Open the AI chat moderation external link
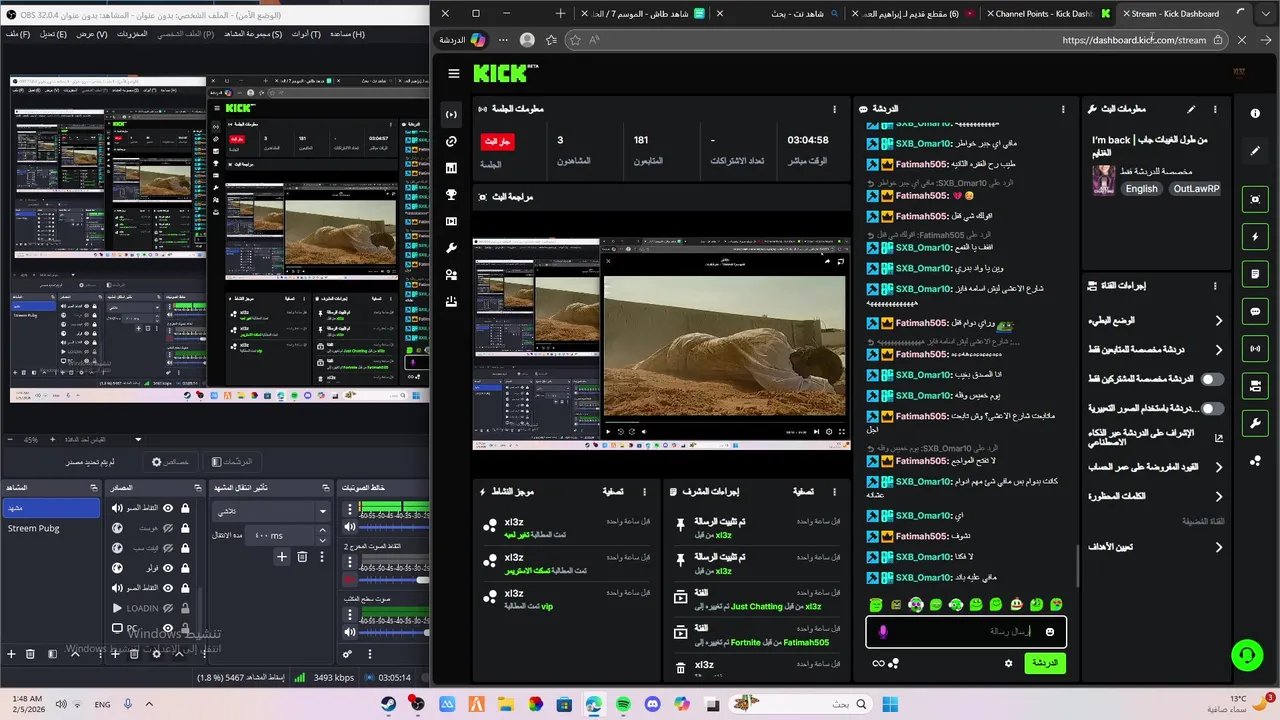1280x720 pixels. coord(1218,438)
